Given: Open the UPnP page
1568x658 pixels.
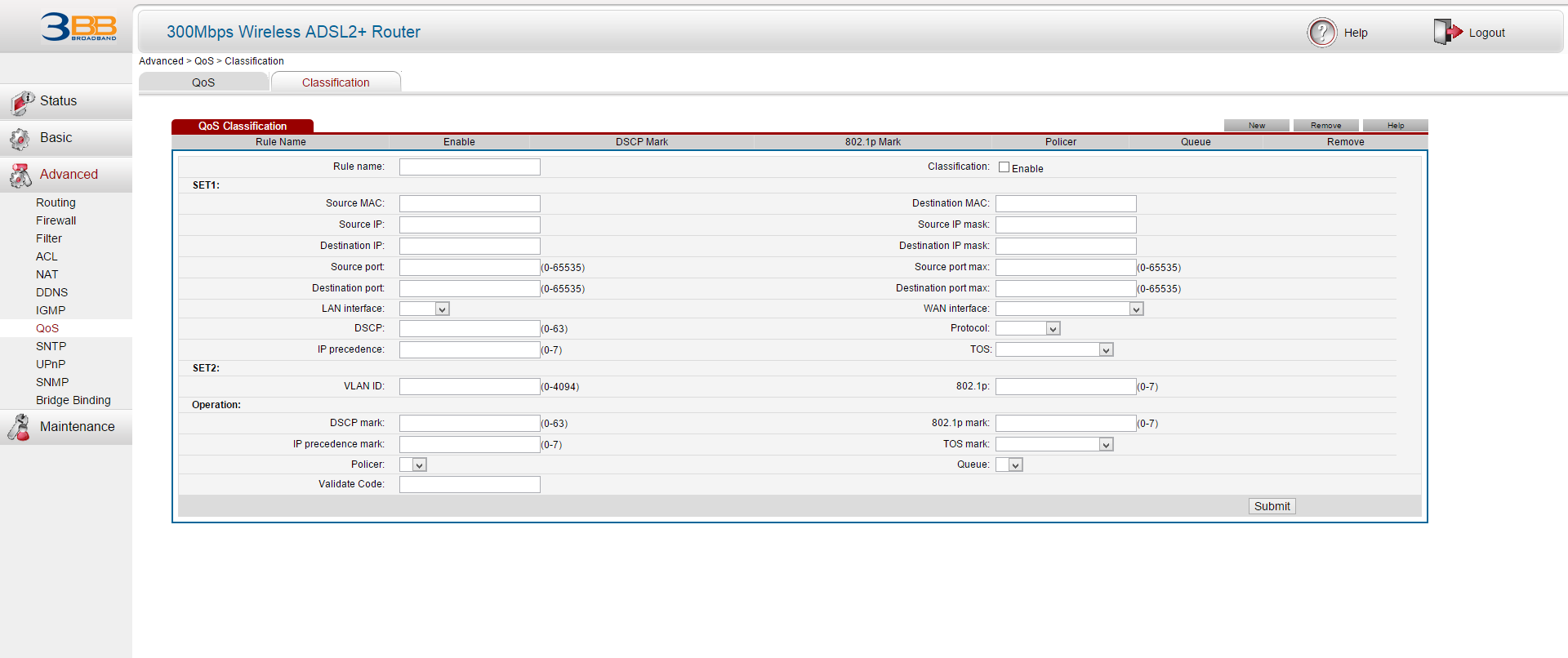Looking at the screenshot, I should (51, 364).
